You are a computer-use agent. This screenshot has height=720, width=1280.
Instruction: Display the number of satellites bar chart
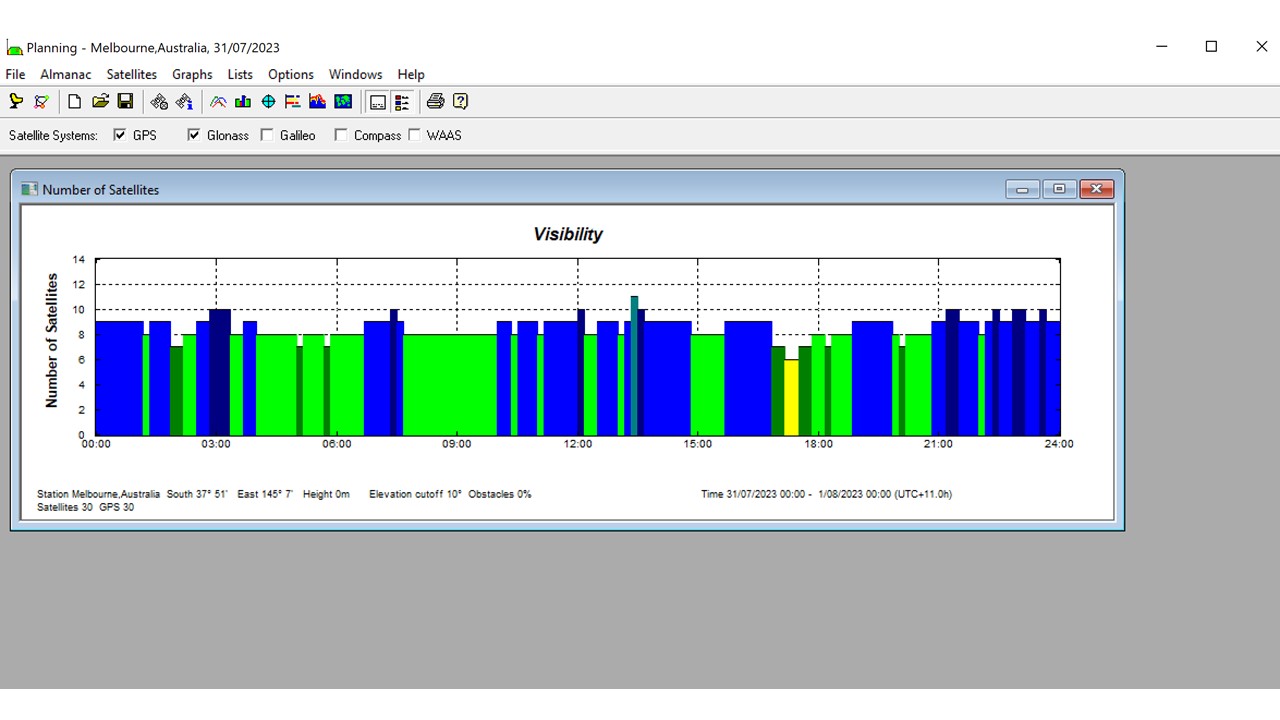(x=242, y=101)
